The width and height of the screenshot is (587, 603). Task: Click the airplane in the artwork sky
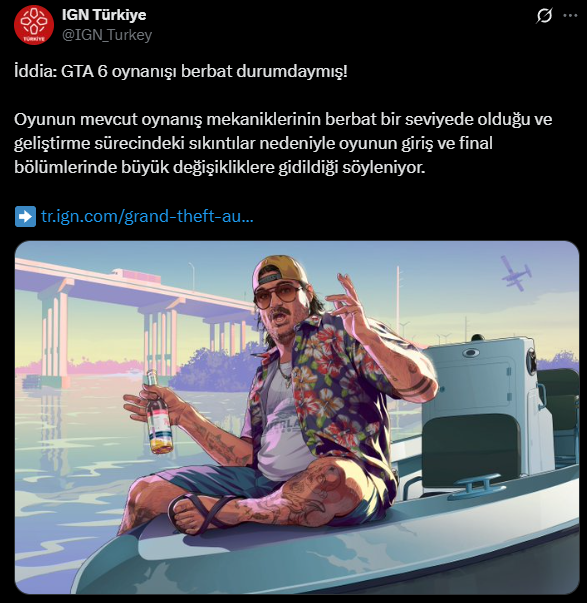[516, 273]
